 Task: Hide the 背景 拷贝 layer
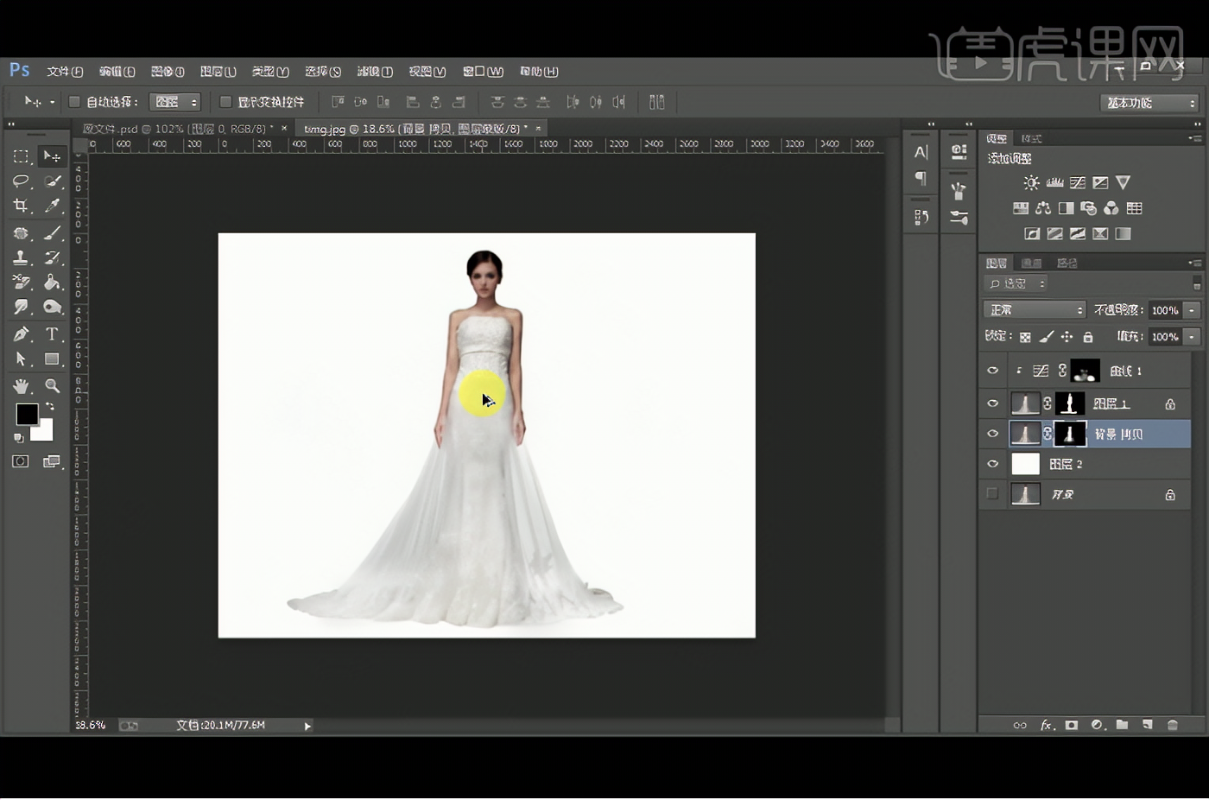[x=993, y=434]
